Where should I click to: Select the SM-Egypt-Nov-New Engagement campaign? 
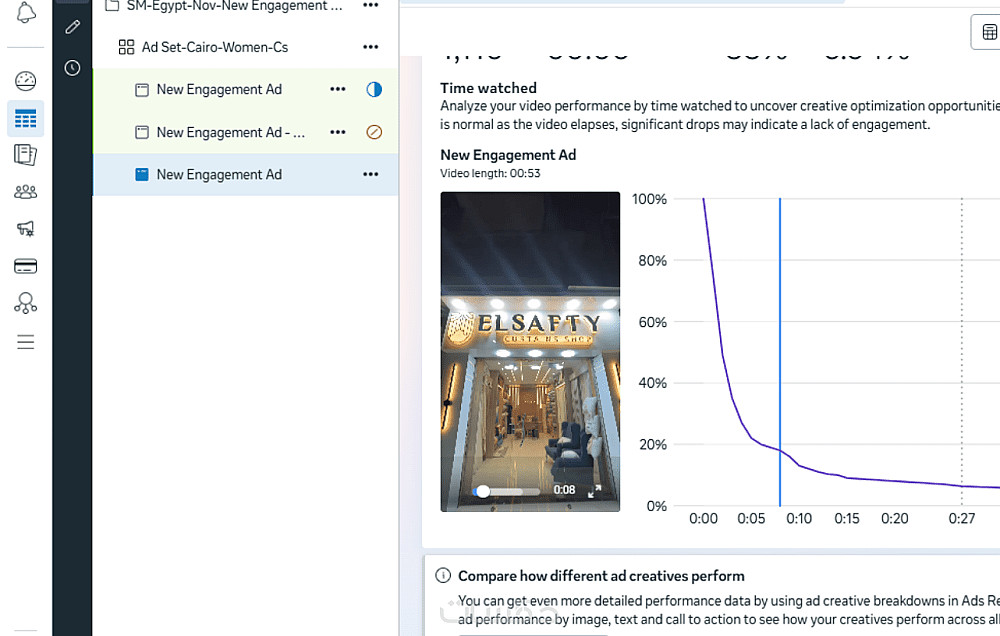[234, 6]
